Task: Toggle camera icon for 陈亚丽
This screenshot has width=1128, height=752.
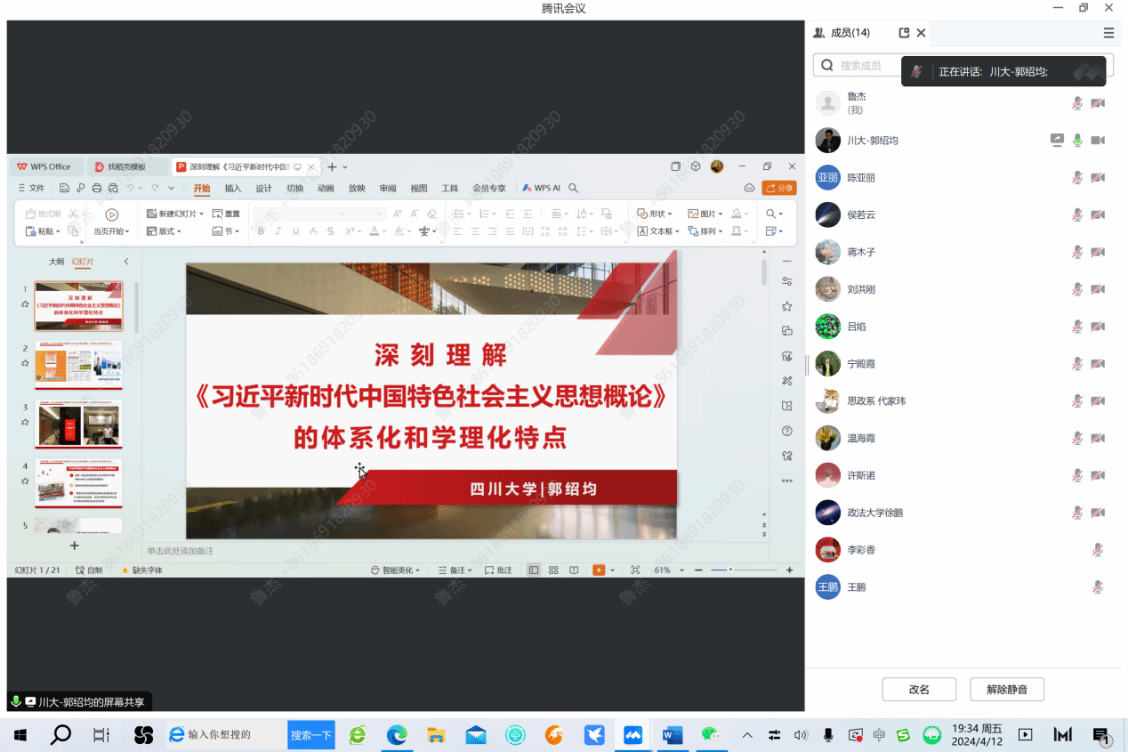Action: [x=1097, y=178]
